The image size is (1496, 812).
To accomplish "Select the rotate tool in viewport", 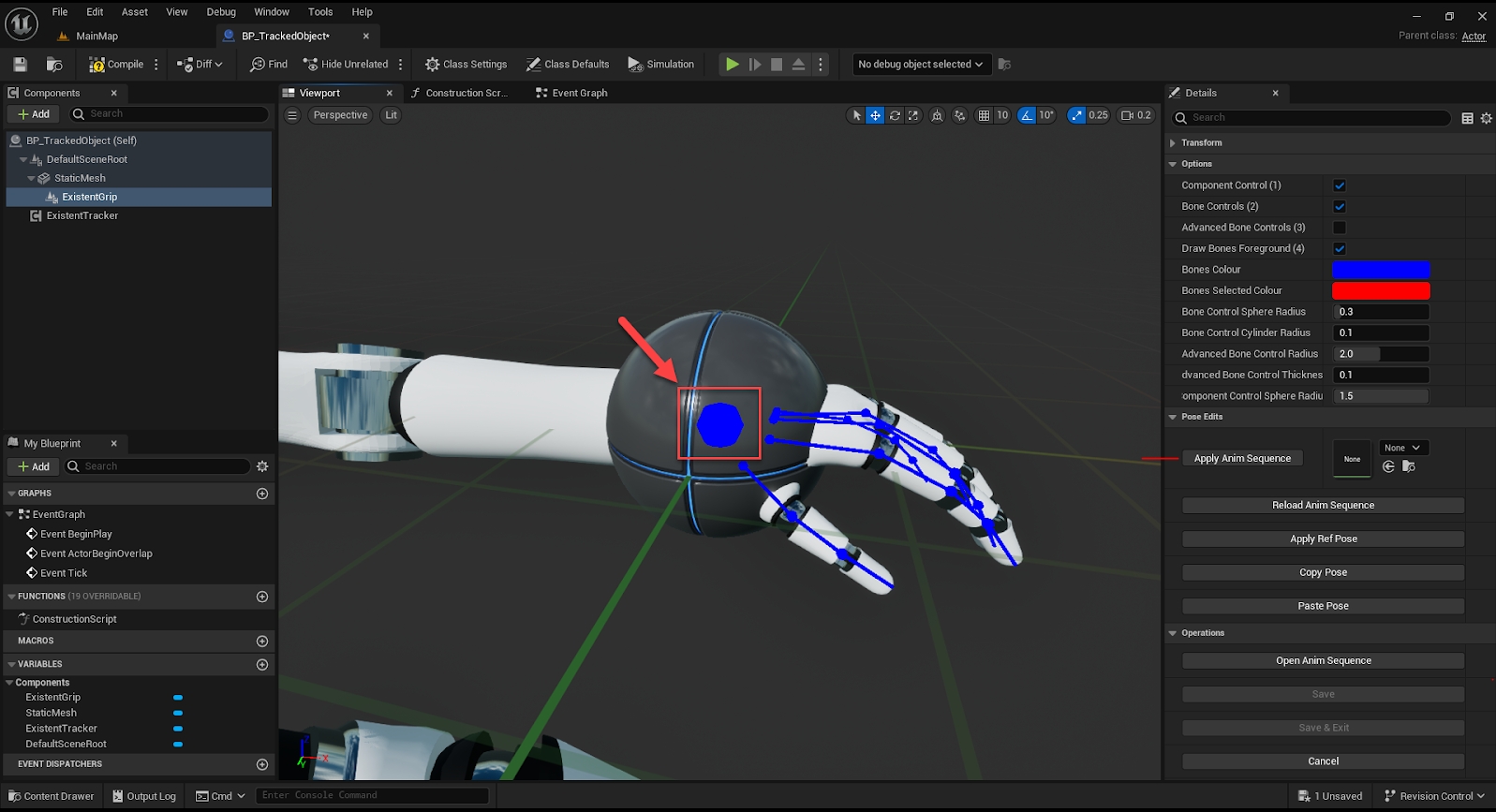I will click(x=895, y=115).
